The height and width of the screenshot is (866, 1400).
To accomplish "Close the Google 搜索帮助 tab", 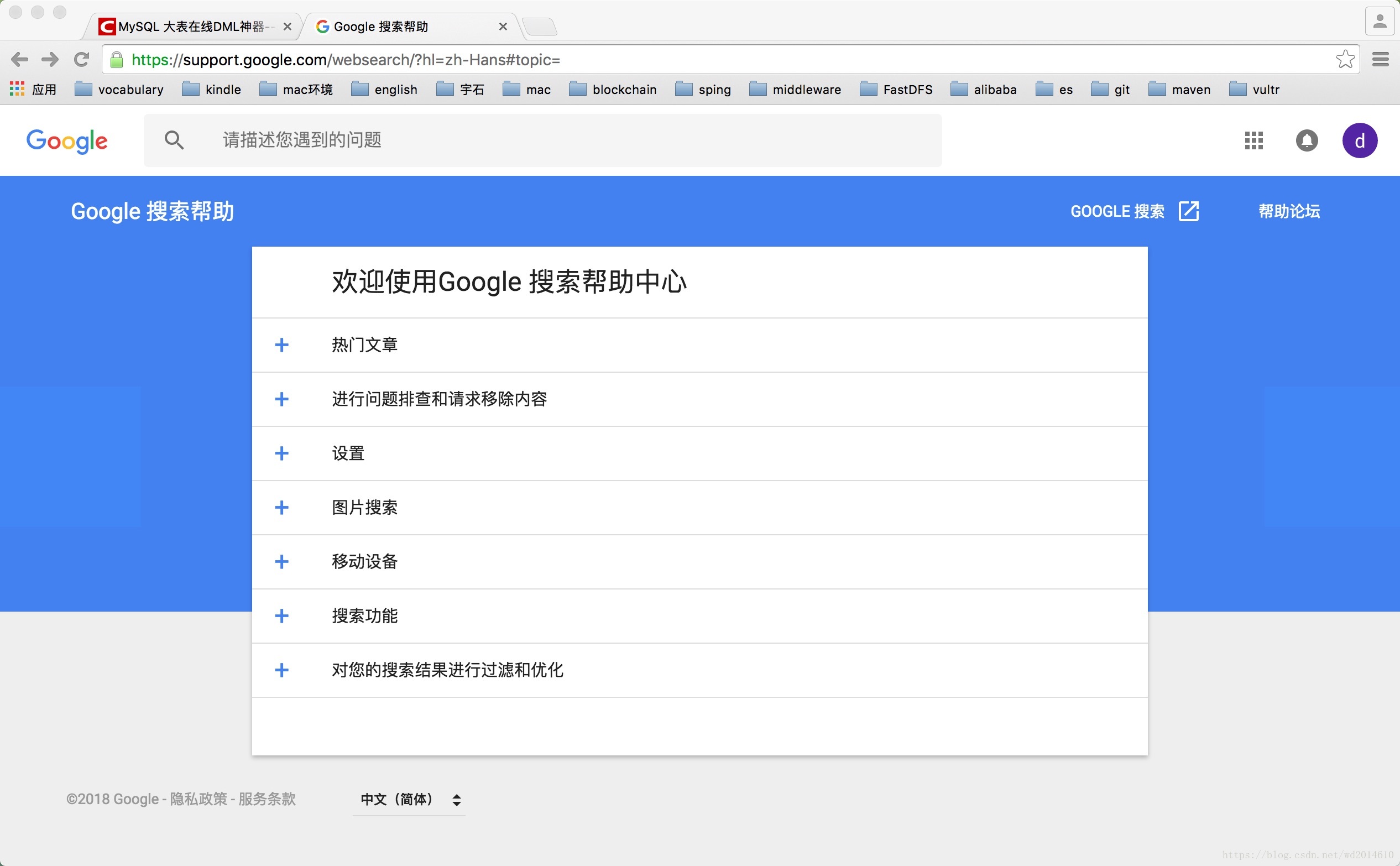I will (x=503, y=27).
